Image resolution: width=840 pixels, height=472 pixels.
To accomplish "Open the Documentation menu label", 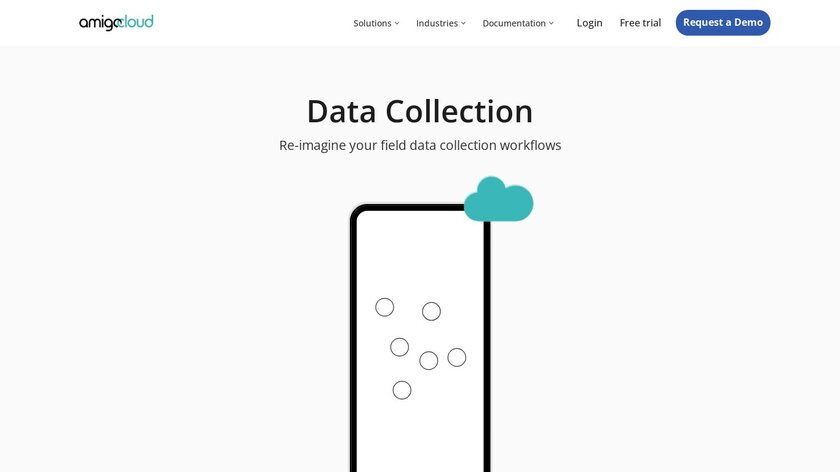I will [x=514, y=23].
